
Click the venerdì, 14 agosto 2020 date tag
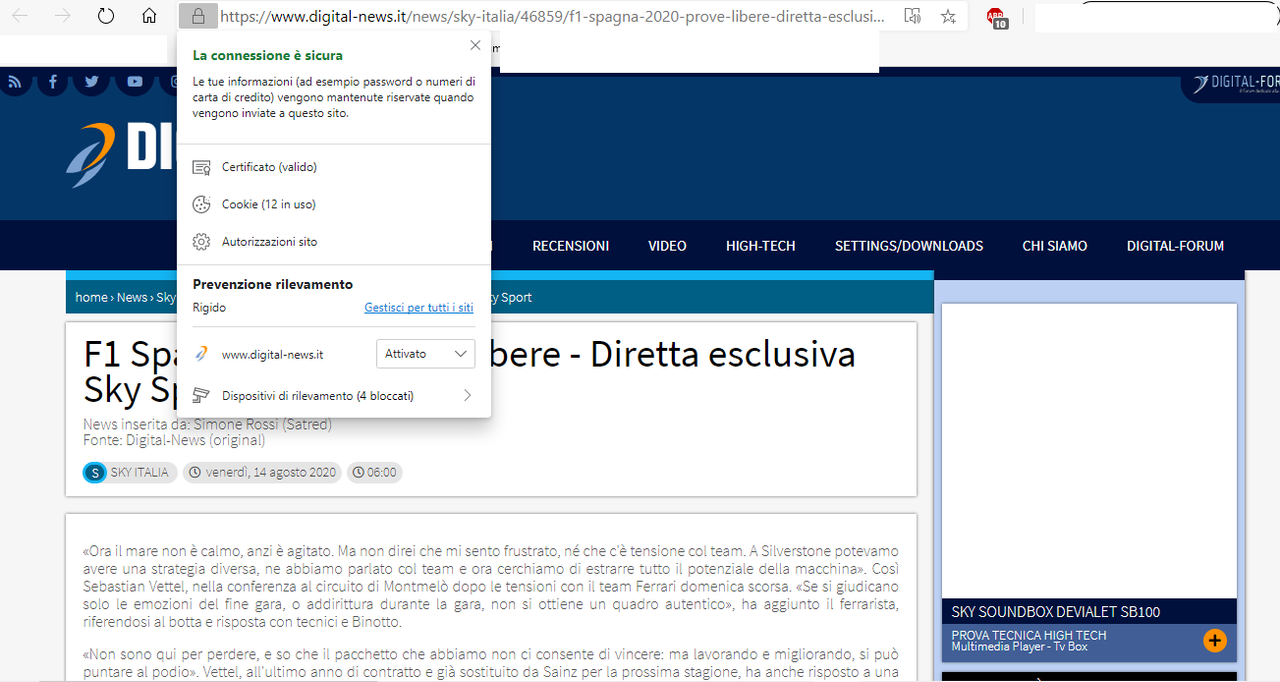coord(262,472)
